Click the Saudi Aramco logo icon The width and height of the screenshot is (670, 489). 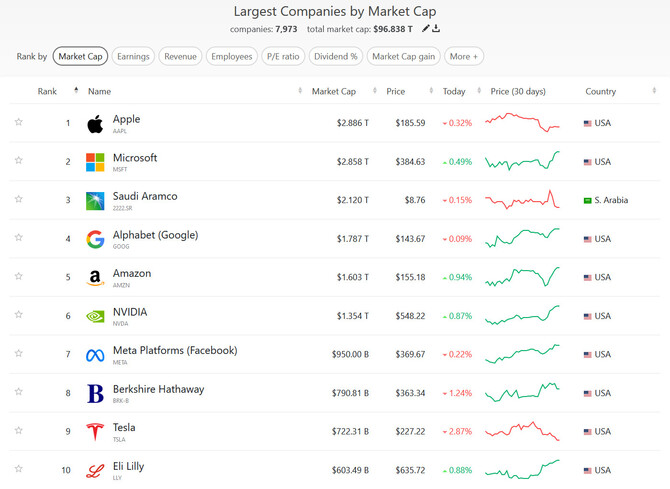coord(95,201)
